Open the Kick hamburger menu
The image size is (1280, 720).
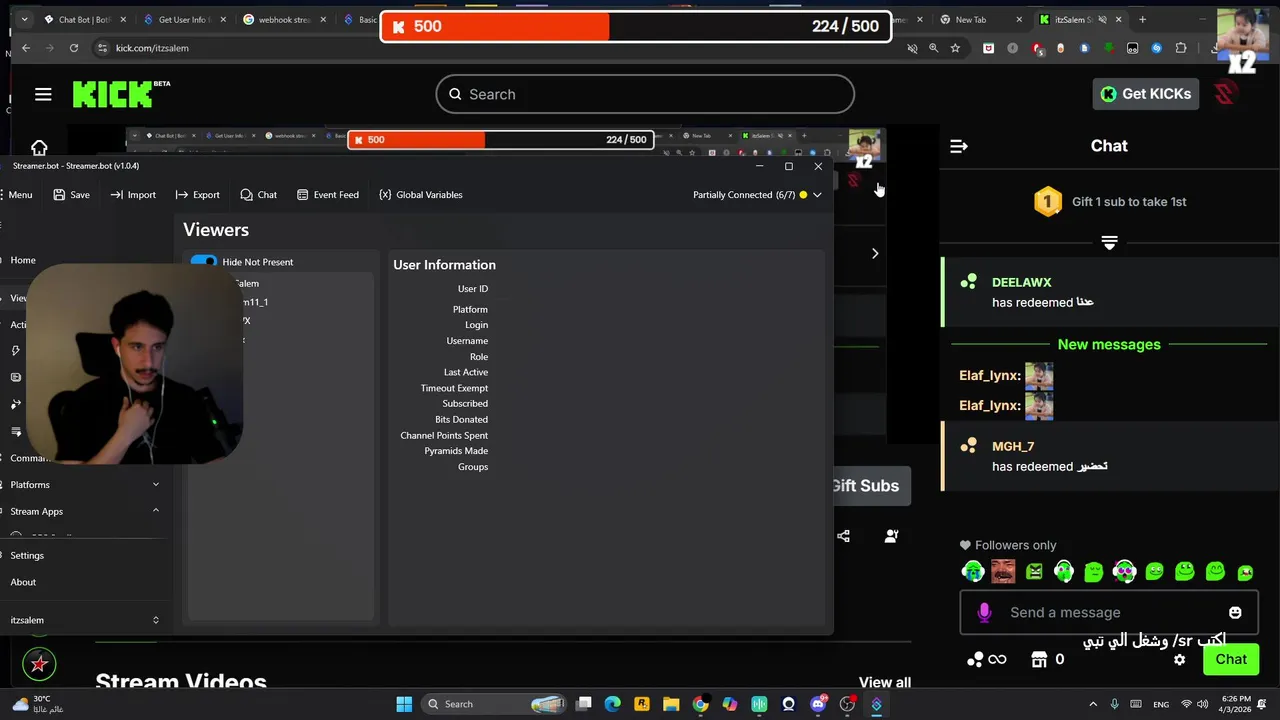(43, 94)
